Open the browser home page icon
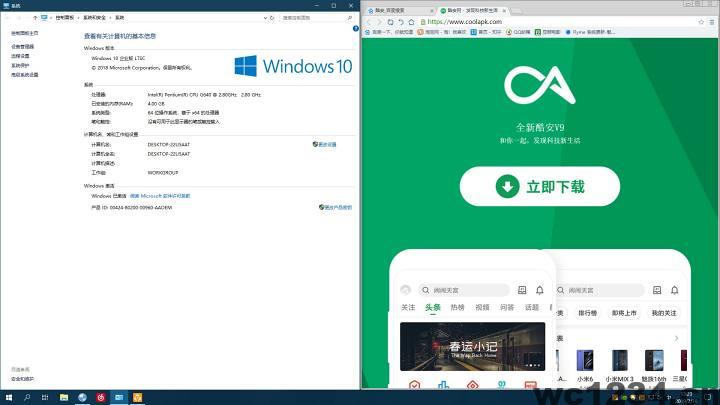The width and height of the screenshot is (720, 405). click(x=411, y=22)
